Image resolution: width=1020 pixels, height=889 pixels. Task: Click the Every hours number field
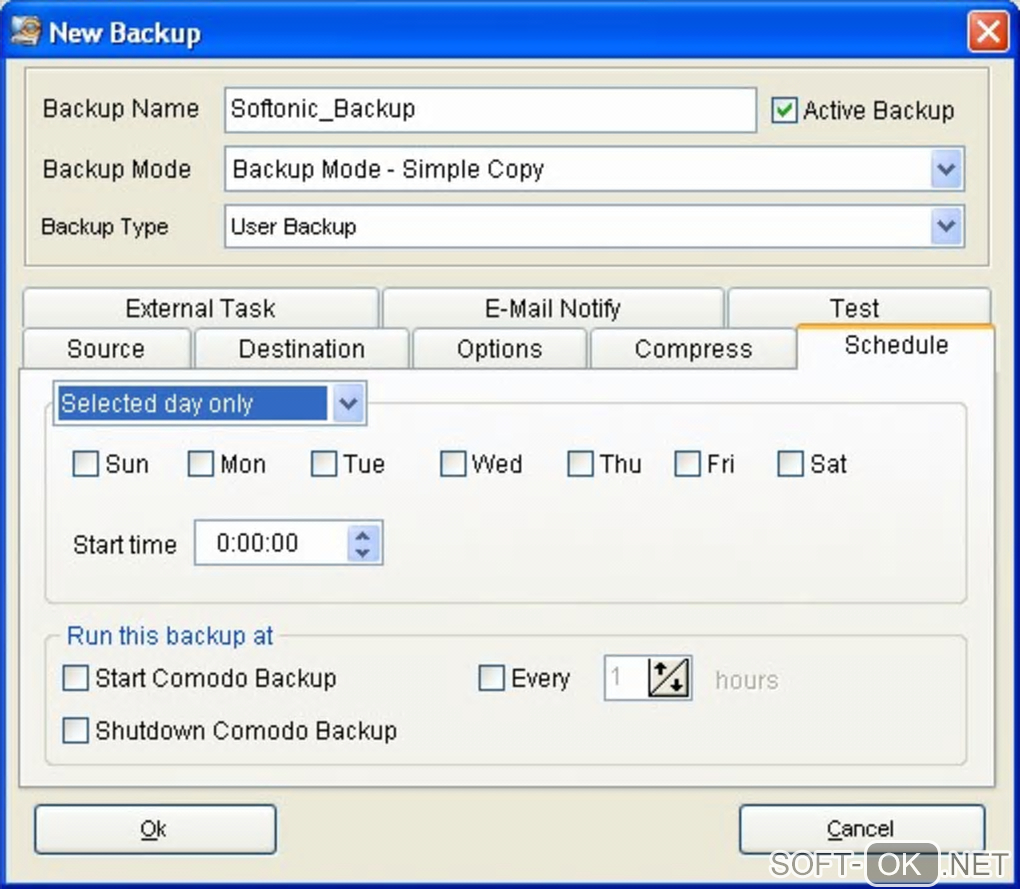pyautogui.click(x=626, y=678)
